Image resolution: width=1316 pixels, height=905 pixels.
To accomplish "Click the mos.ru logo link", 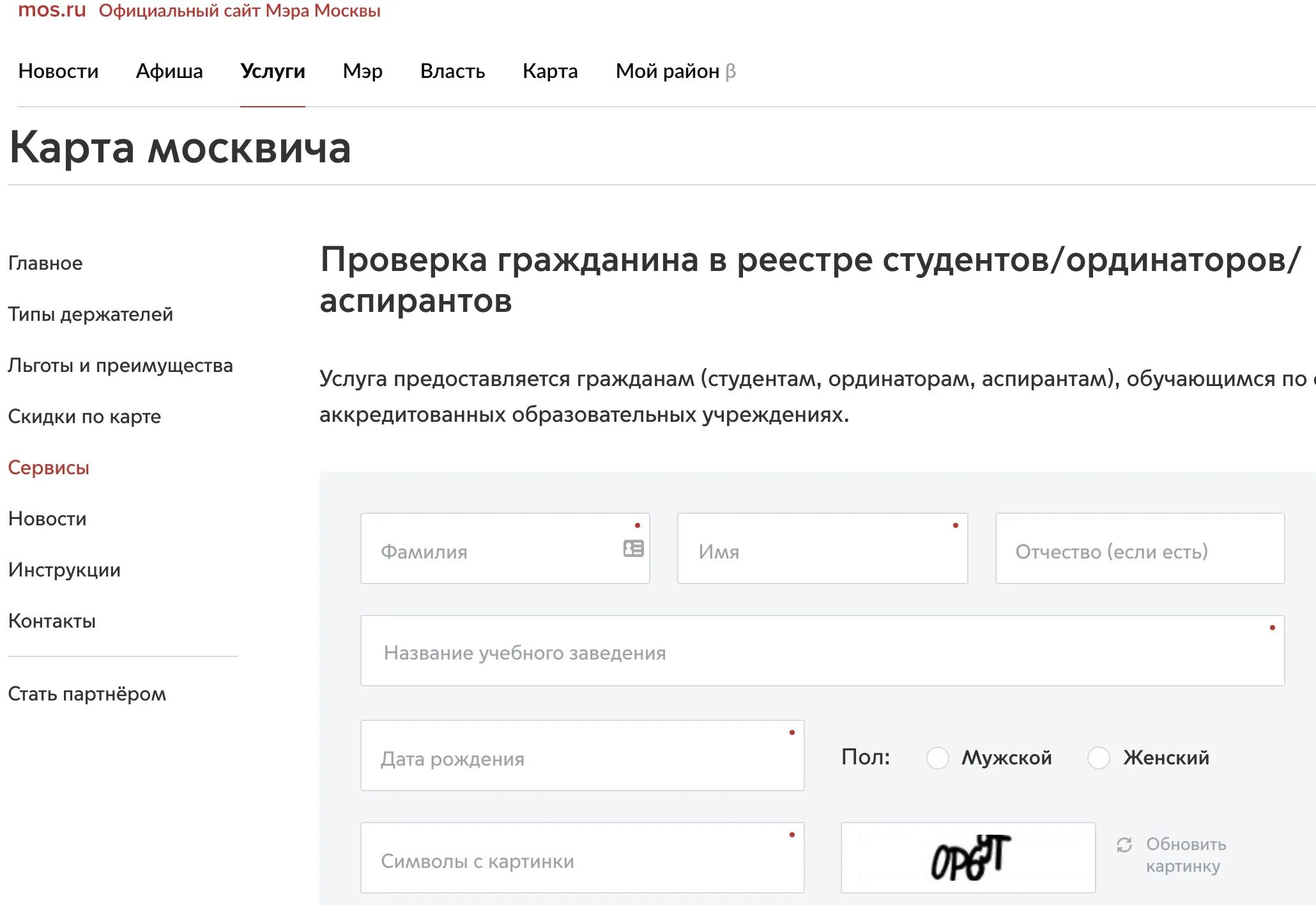I will coord(52,10).
